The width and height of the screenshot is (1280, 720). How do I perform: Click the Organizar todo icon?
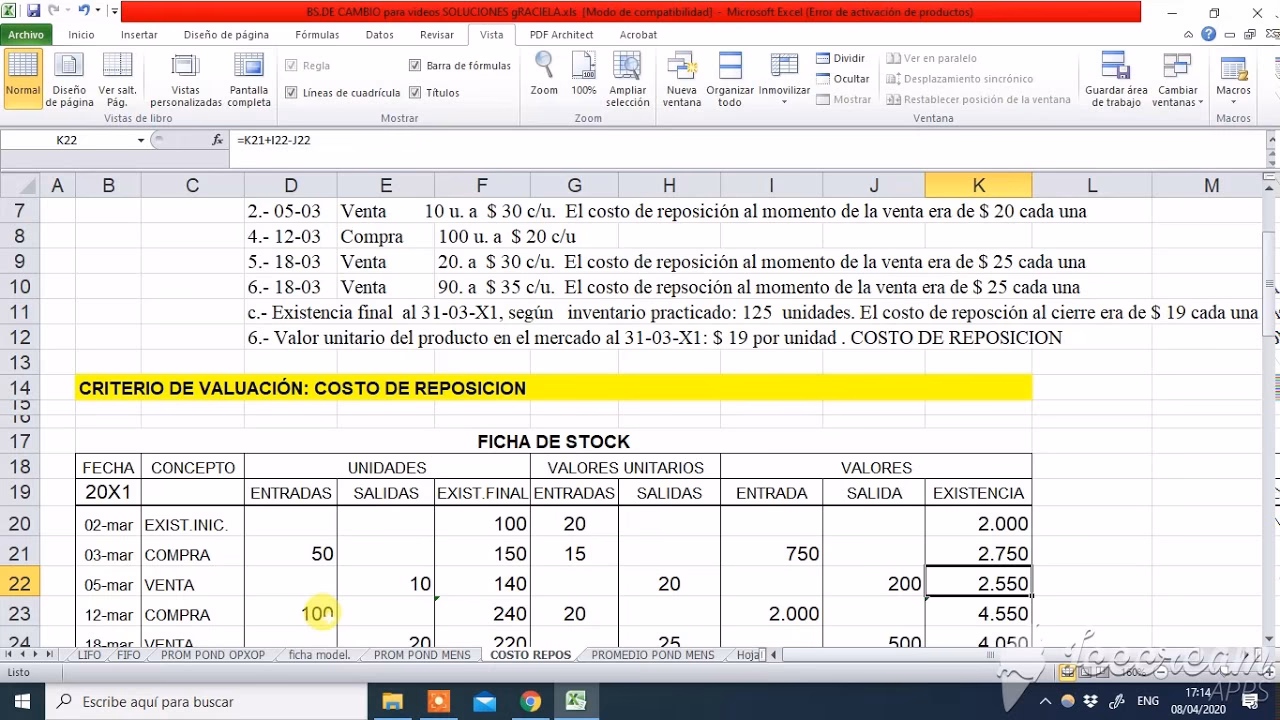click(x=729, y=75)
